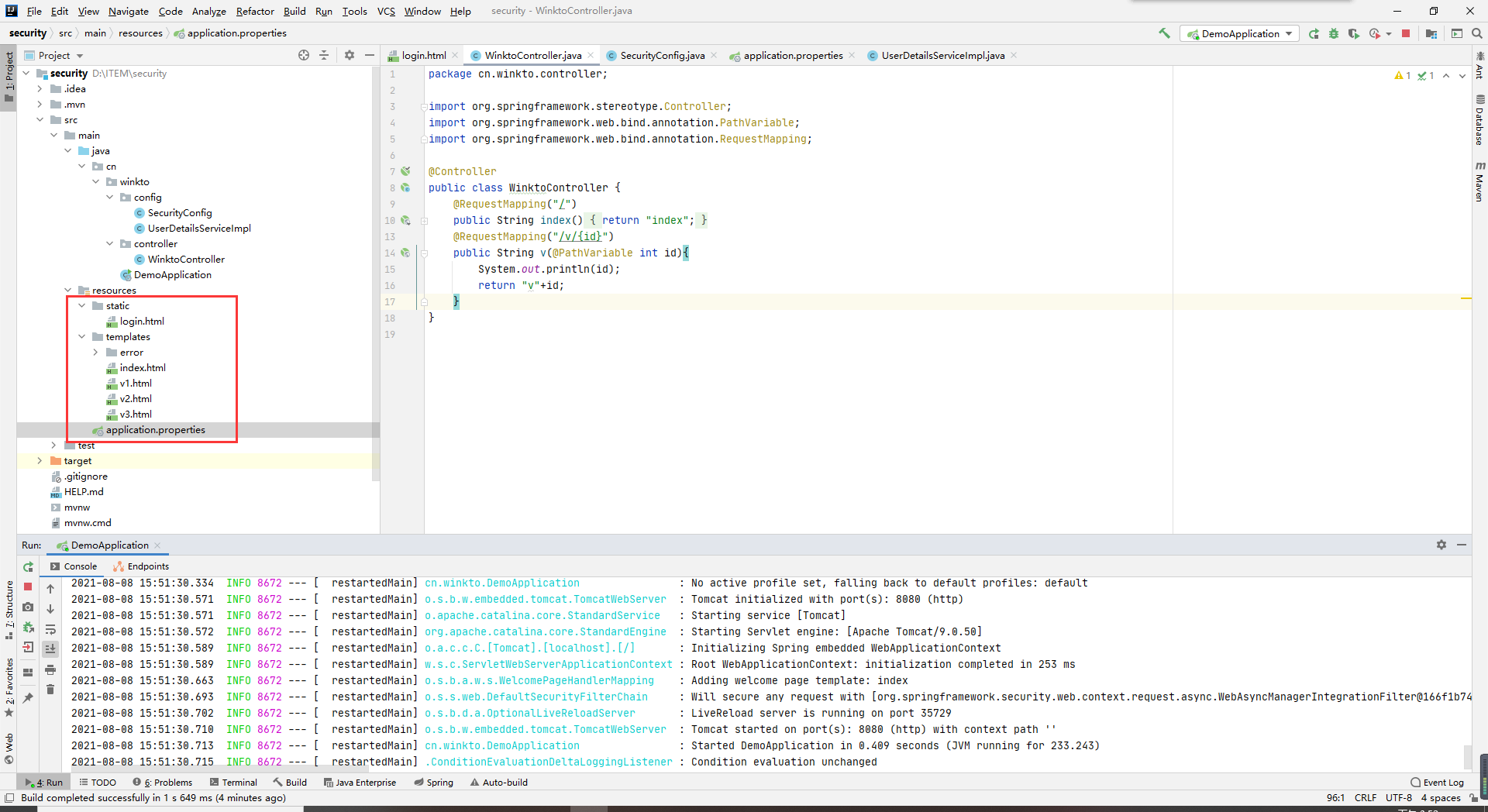Open the DemoApplication run configuration dropdown
The image size is (1488, 812).
[x=1240, y=33]
